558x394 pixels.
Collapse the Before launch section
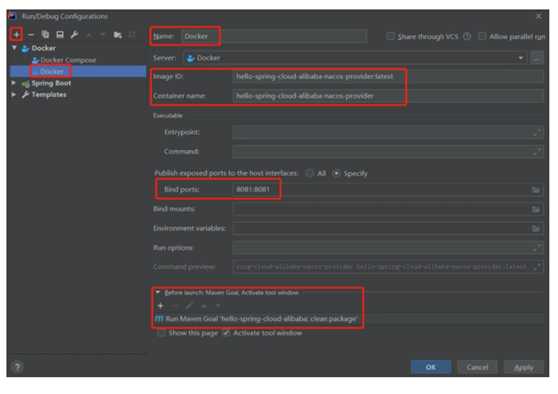[x=158, y=293]
